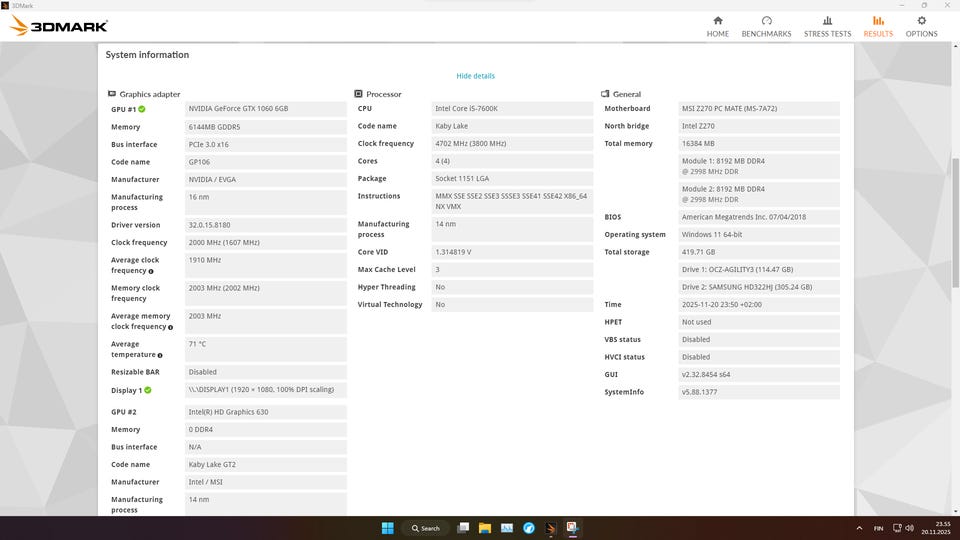Click the Core VID 1.314819 V value
960x540 pixels.
[x=512, y=252]
